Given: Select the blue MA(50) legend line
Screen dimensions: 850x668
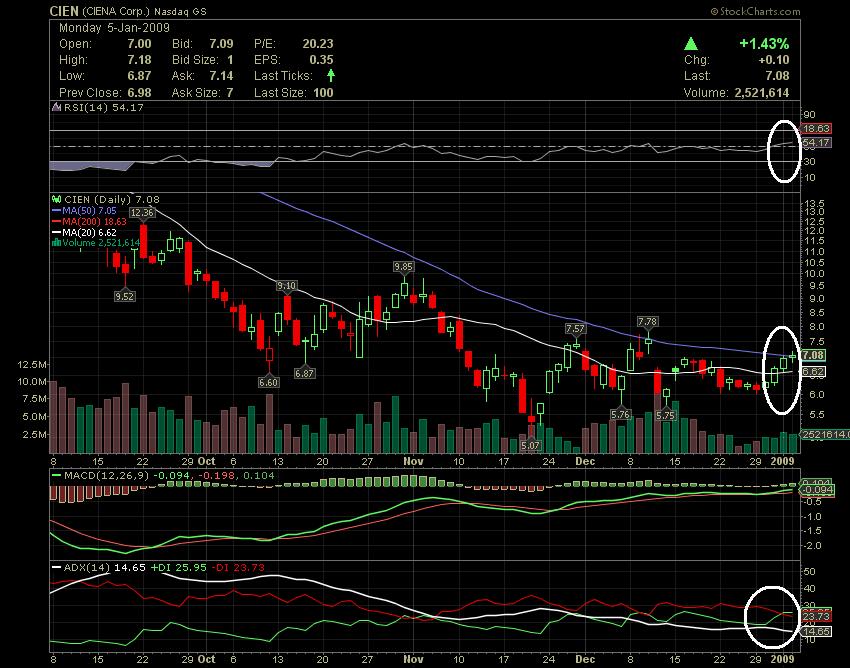Looking at the screenshot, I should (x=56, y=211).
